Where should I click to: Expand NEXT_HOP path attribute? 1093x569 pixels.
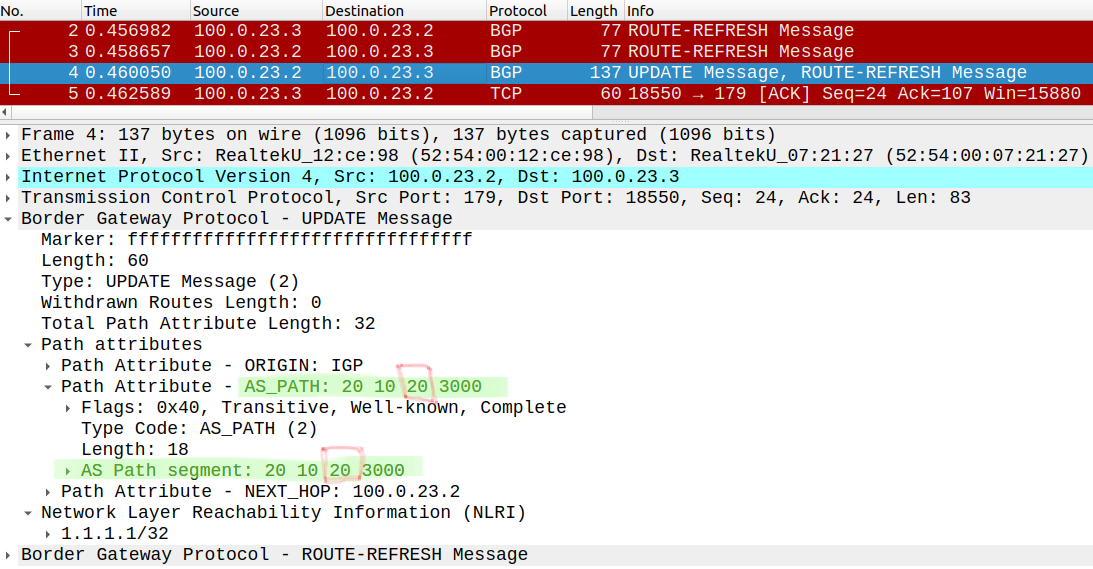[x=48, y=492]
